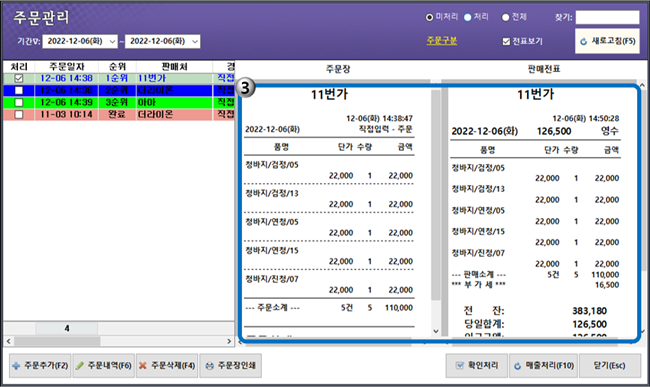Click the 매출처리(F10) button
Image resolution: width=650 pixels, height=387 pixels.
(x=543, y=365)
